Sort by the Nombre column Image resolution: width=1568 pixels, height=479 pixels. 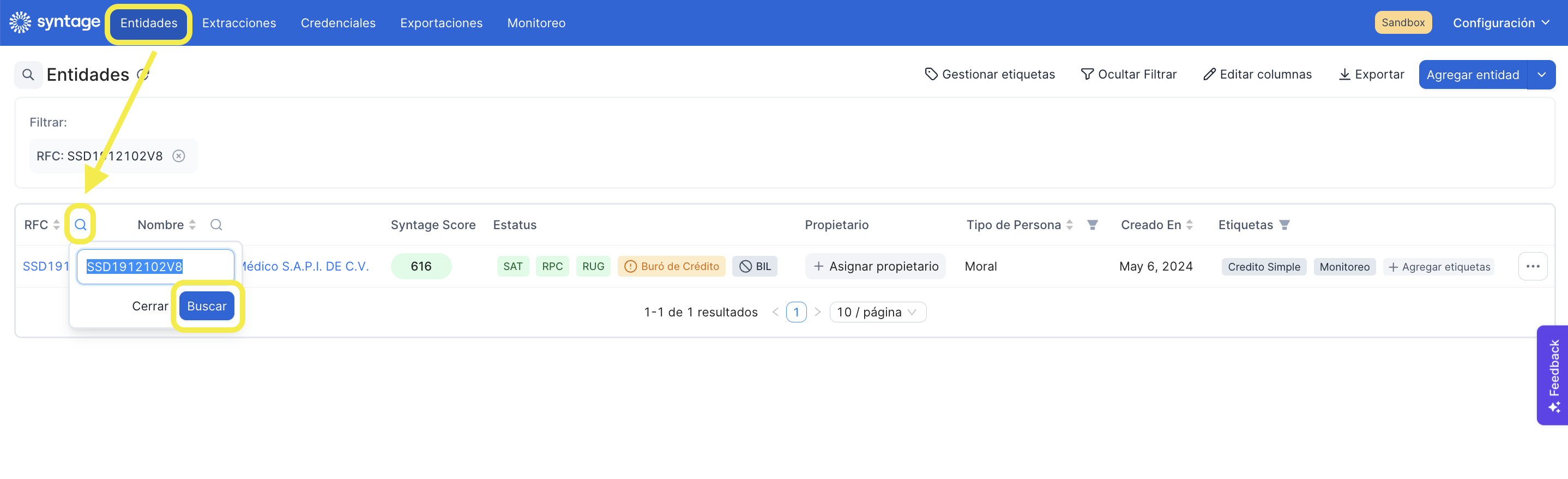(192, 225)
